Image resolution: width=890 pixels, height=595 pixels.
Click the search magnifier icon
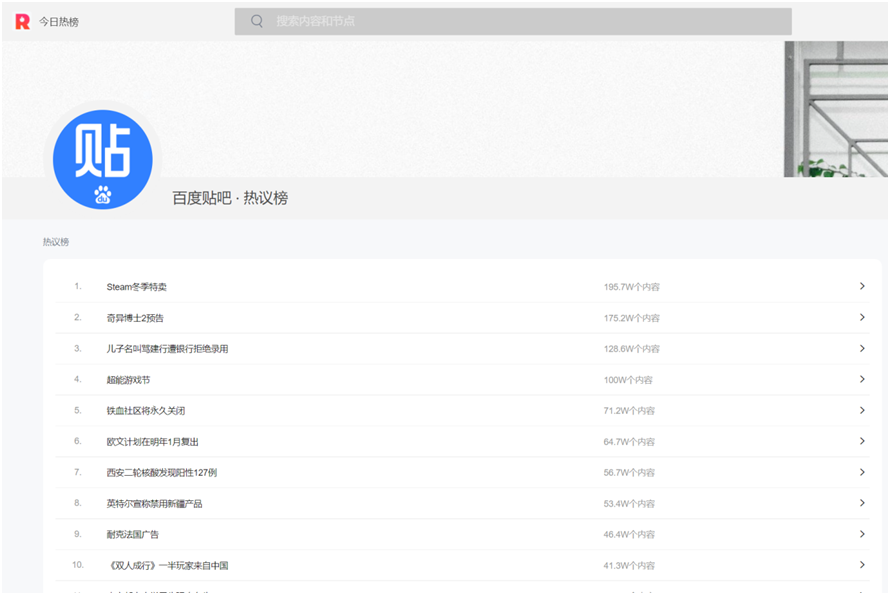click(x=257, y=21)
